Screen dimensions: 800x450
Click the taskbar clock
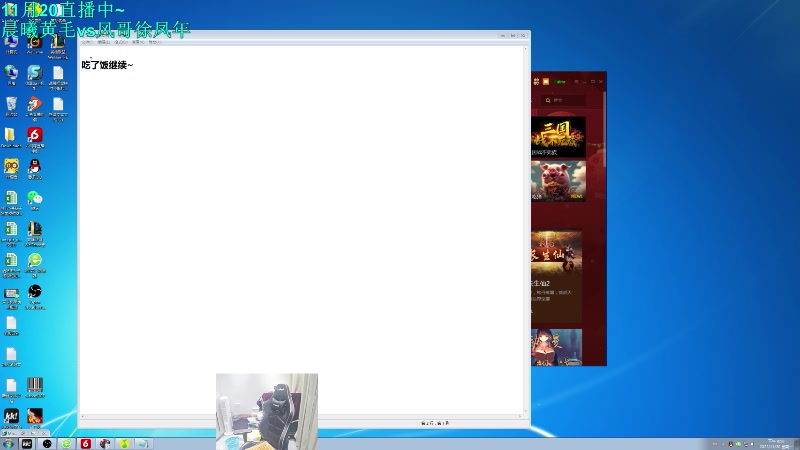point(776,444)
